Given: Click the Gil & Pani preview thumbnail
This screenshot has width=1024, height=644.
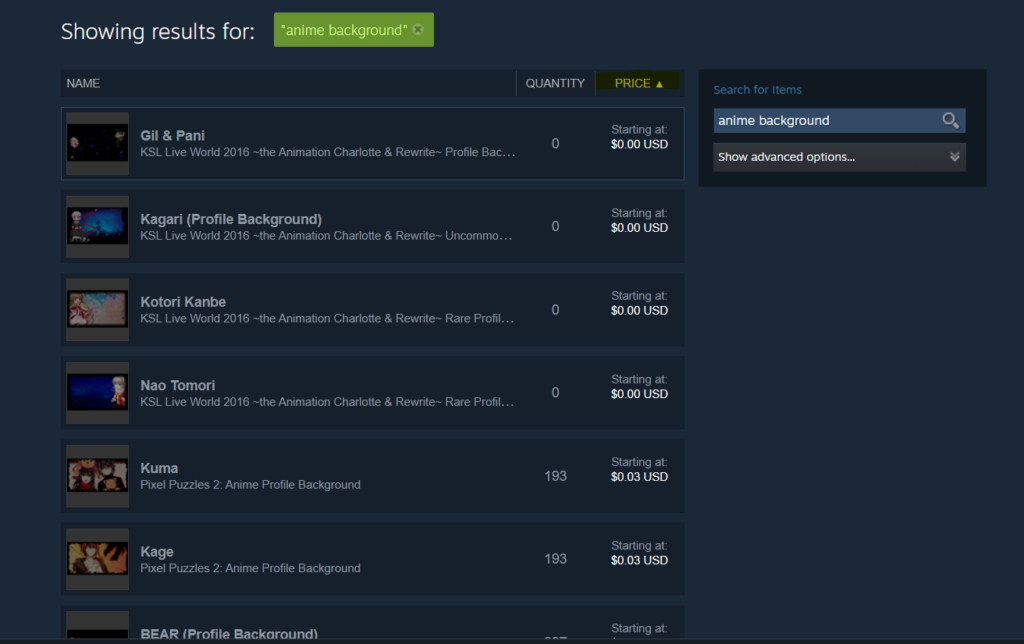Looking at the screenshot, I should pos(97,143).
